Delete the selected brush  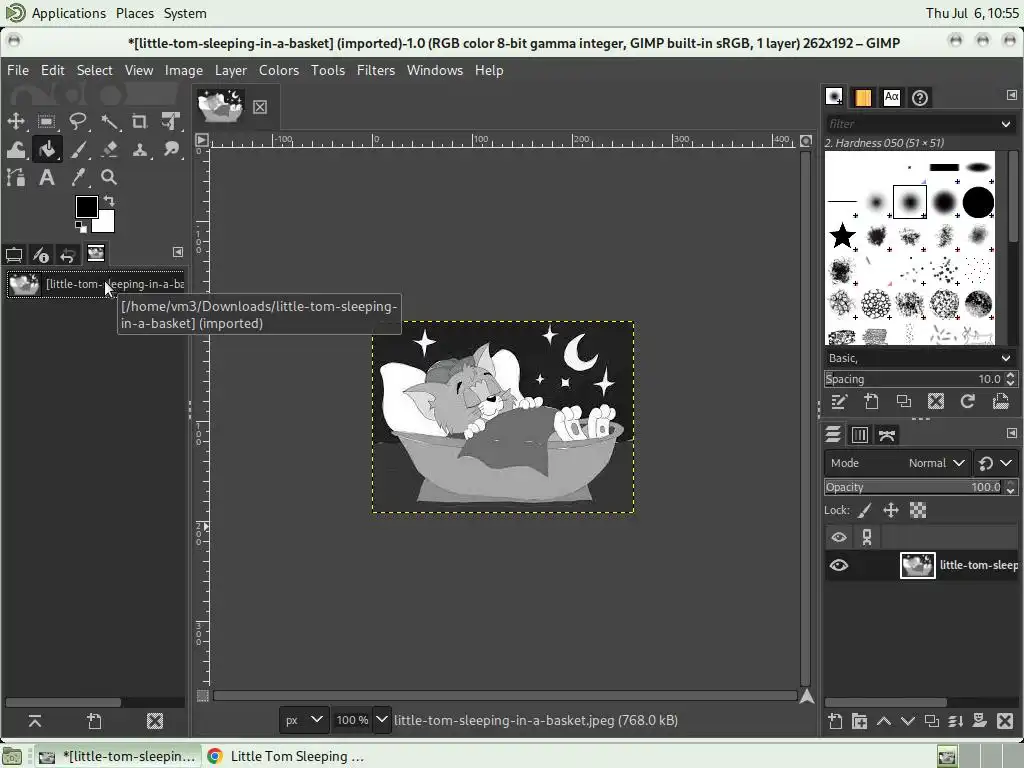(935, 401)
